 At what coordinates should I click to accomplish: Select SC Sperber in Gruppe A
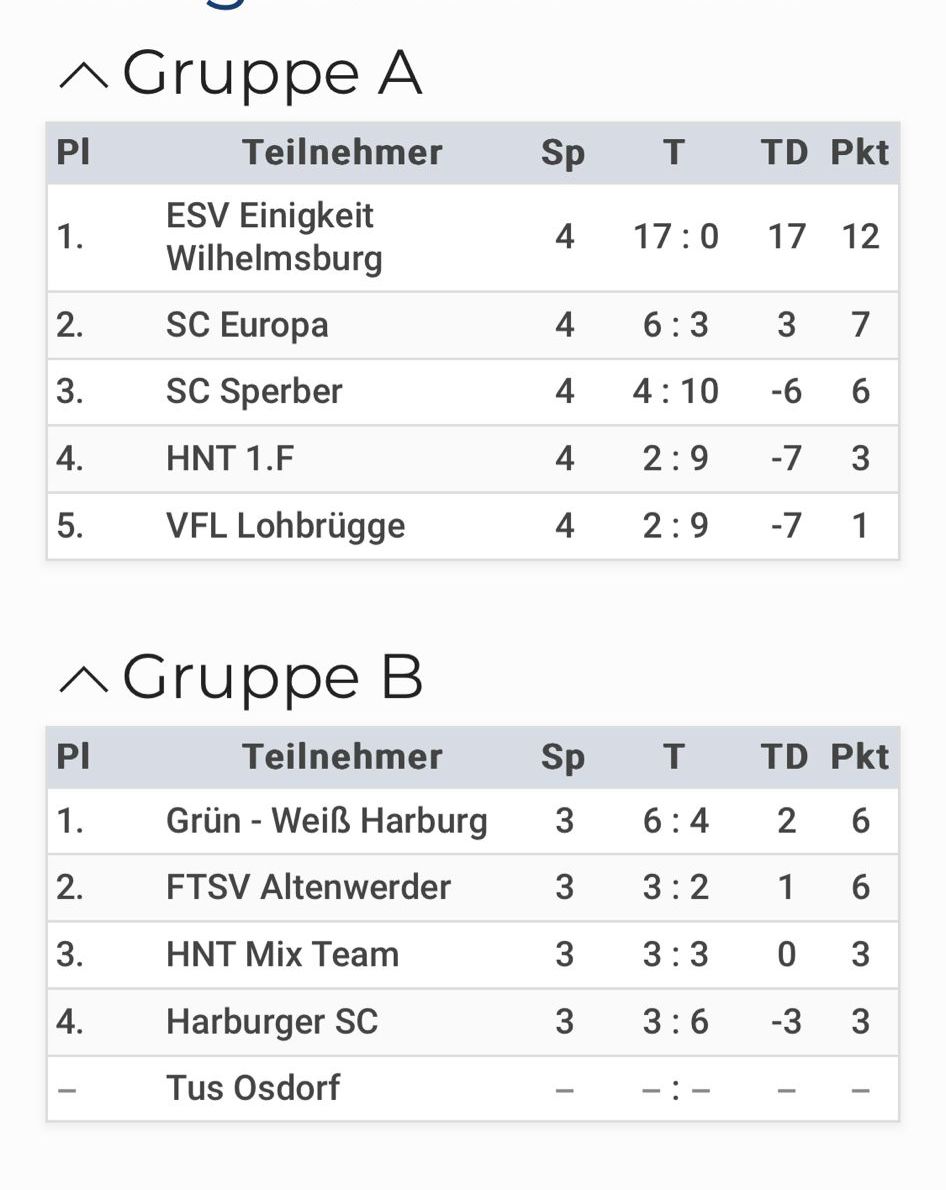click(254, 392)
